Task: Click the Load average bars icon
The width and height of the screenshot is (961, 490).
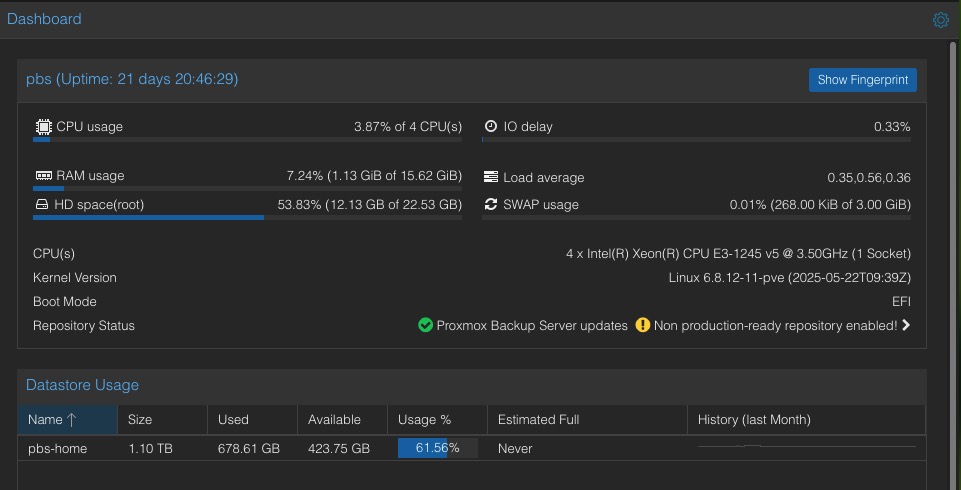Action: point(491,177)
